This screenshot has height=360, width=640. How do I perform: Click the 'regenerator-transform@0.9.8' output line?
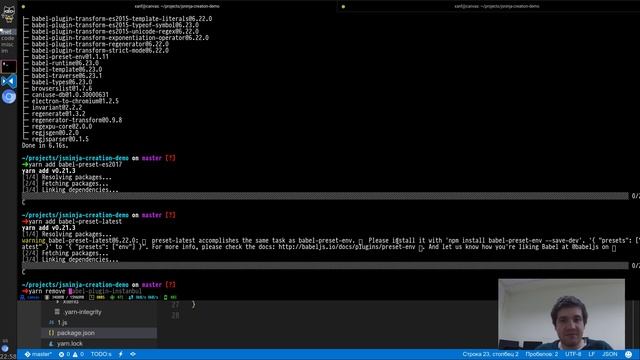77,120
